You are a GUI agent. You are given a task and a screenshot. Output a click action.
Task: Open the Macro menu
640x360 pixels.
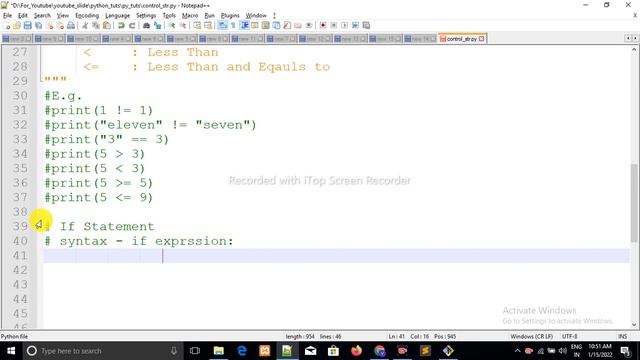[190, 16]
